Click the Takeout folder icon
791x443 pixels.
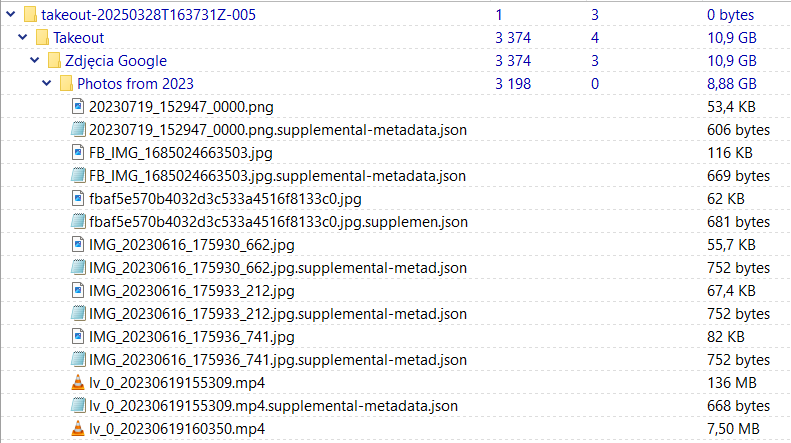click(41, 38)
